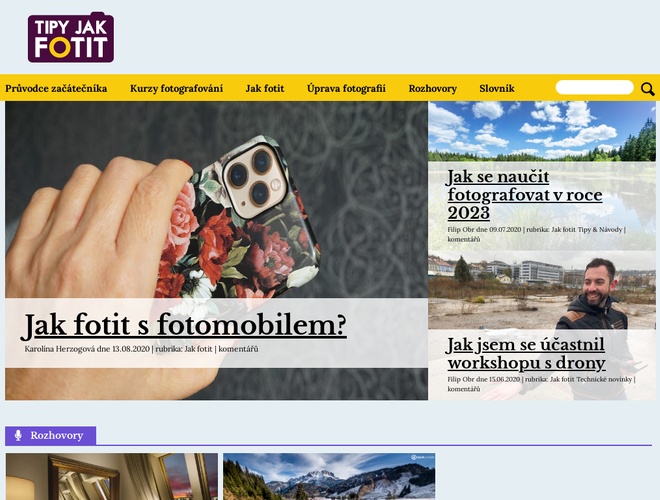Open the Slovník menu item
The height and width of the screenshot is (500, 660).
(497, 88)
